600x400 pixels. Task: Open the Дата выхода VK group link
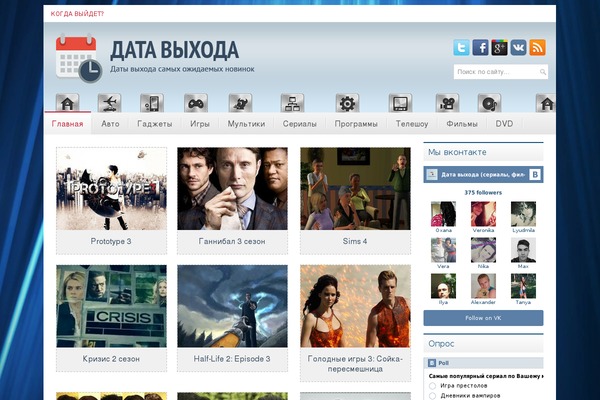click(483, 175)
